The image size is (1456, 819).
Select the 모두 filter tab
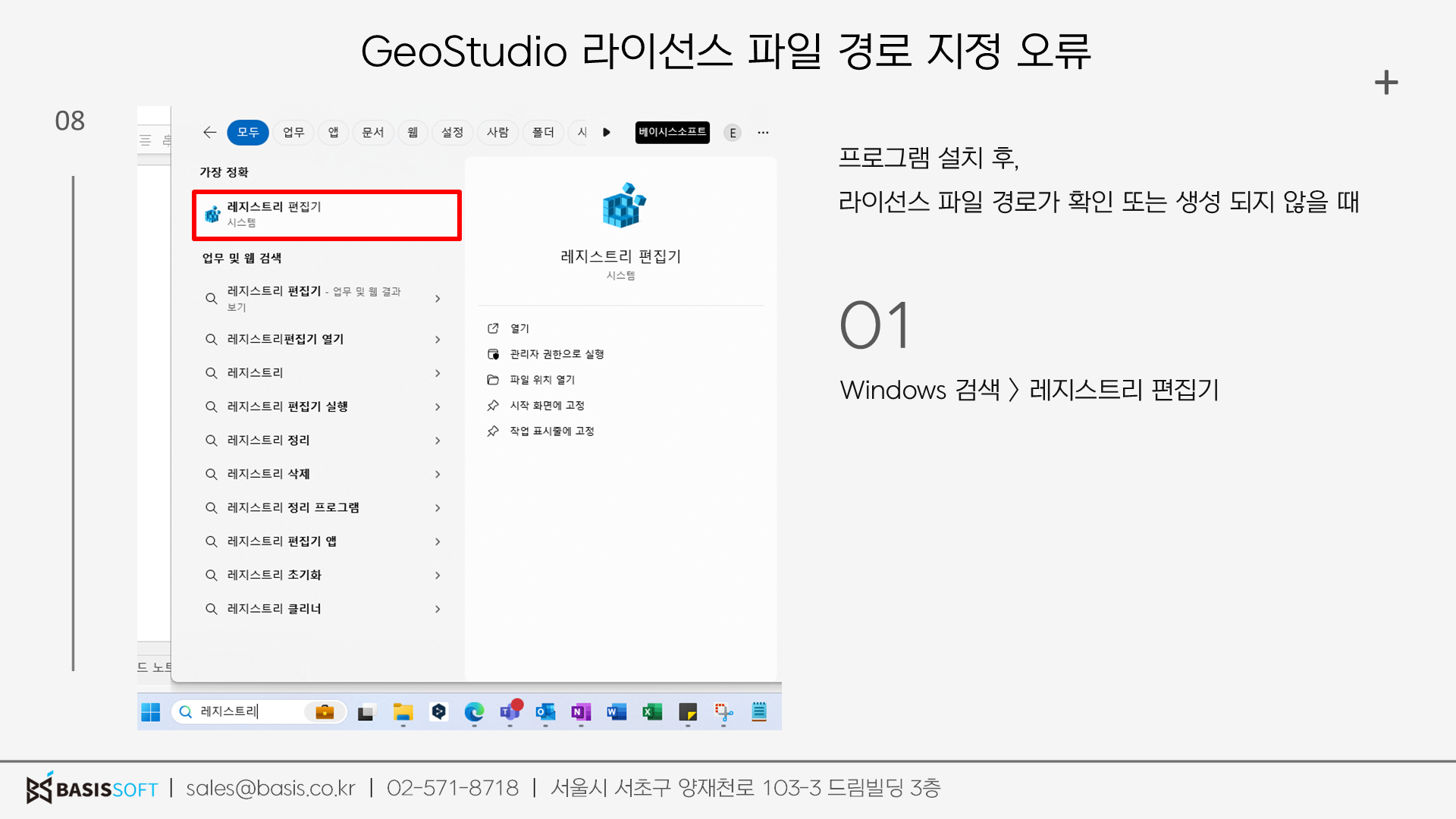click(x=248, y=132)
